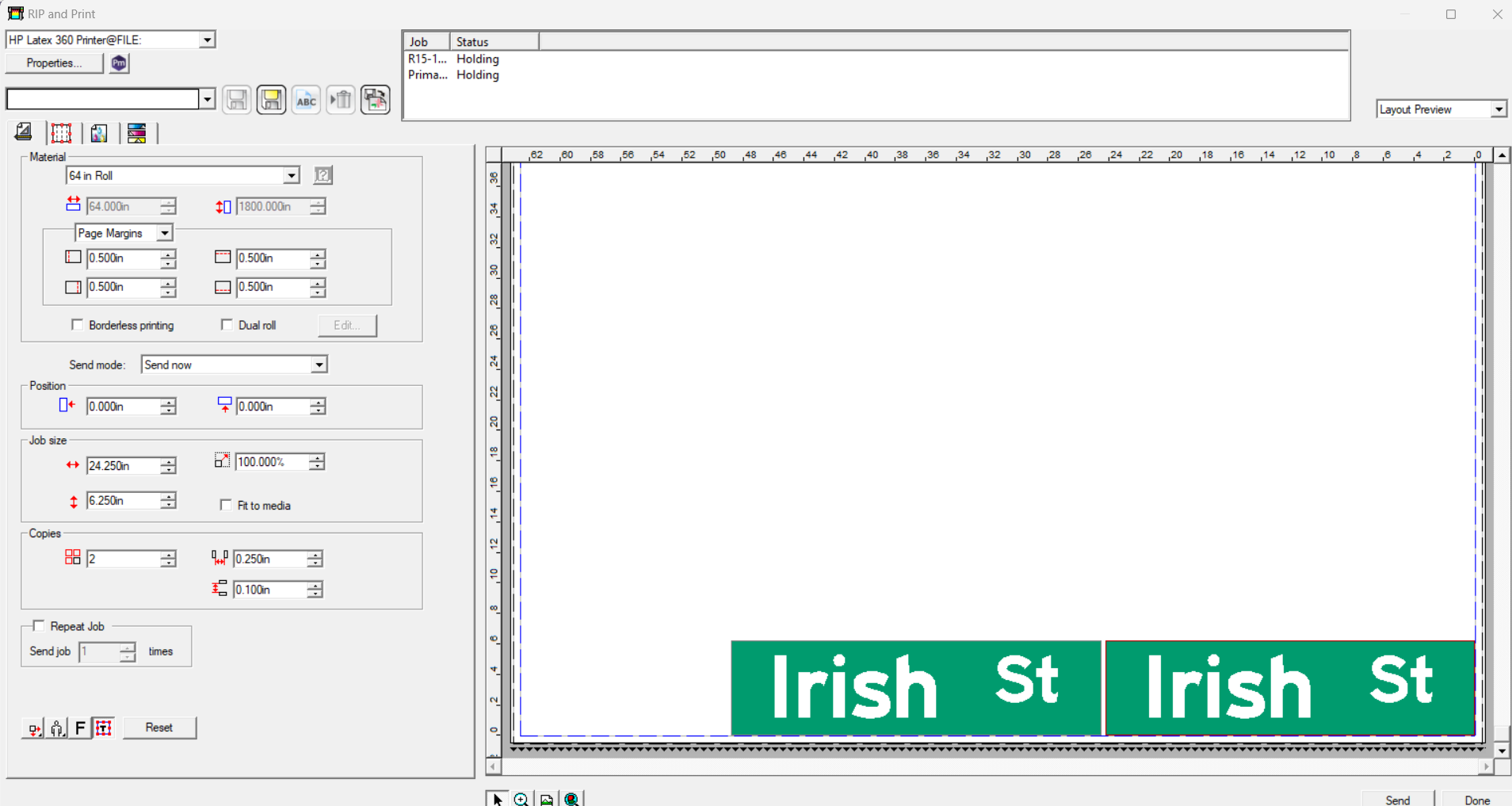Open the tab with the colorful page icon
The width and height of the screenshot is (1512, 806).
coord(99,132)
